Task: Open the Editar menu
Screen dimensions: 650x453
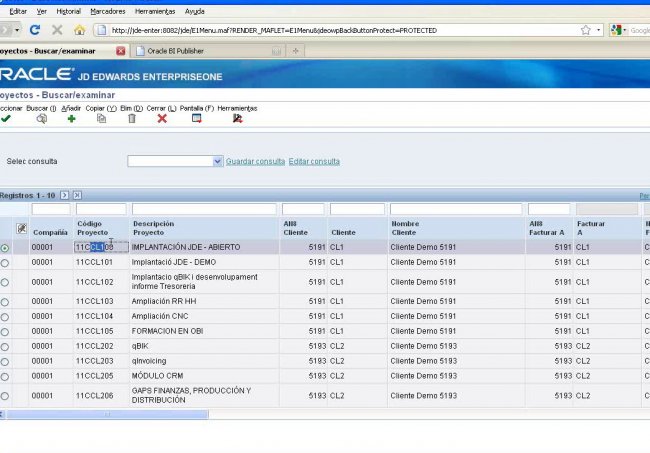Action: (18, 11)
